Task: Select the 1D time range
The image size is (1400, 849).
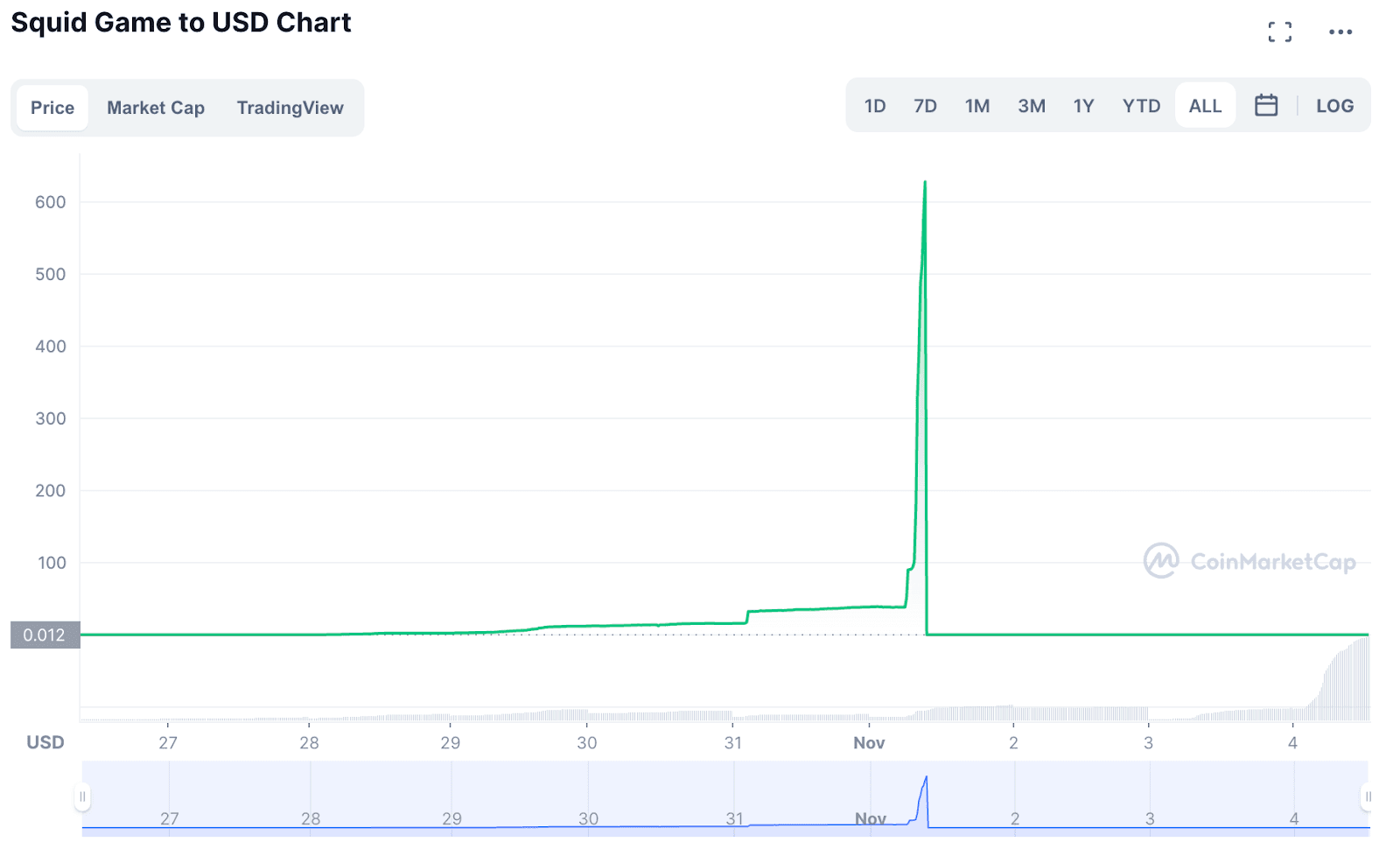Action: 875,106
